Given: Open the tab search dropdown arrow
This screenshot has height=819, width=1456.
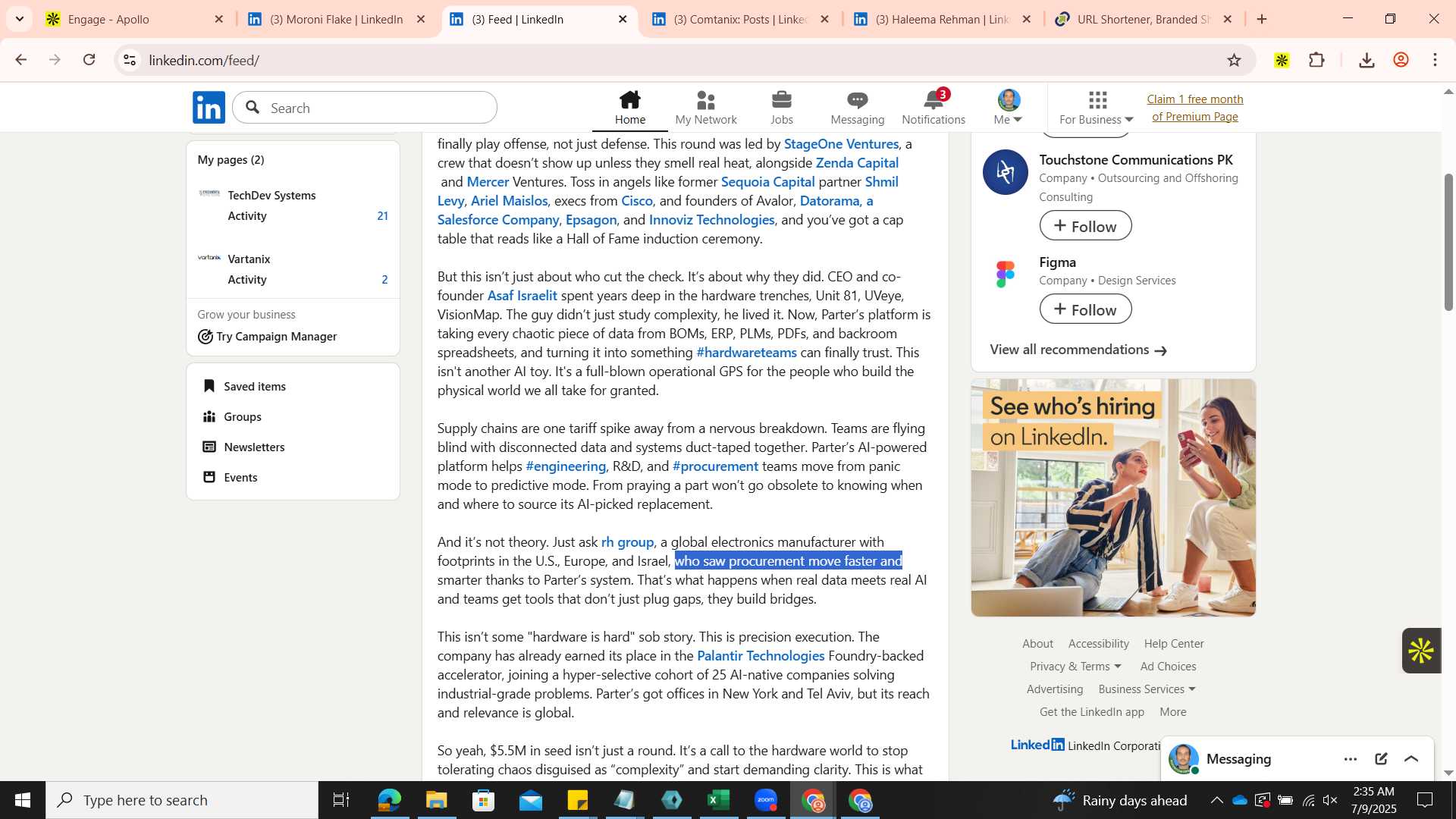Looking at the screenshot, I should coord(20,19).
